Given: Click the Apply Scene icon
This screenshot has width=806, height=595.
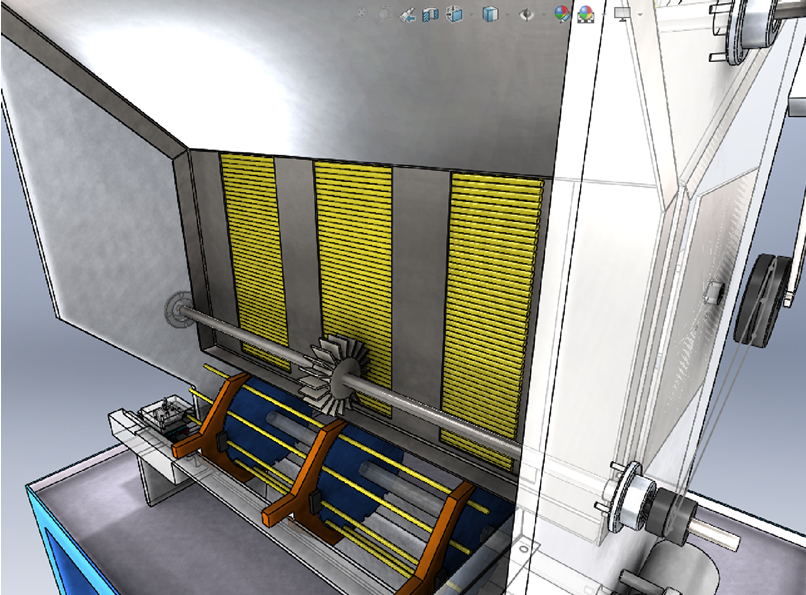Looking at the screenshot, I should click(585, 14).
